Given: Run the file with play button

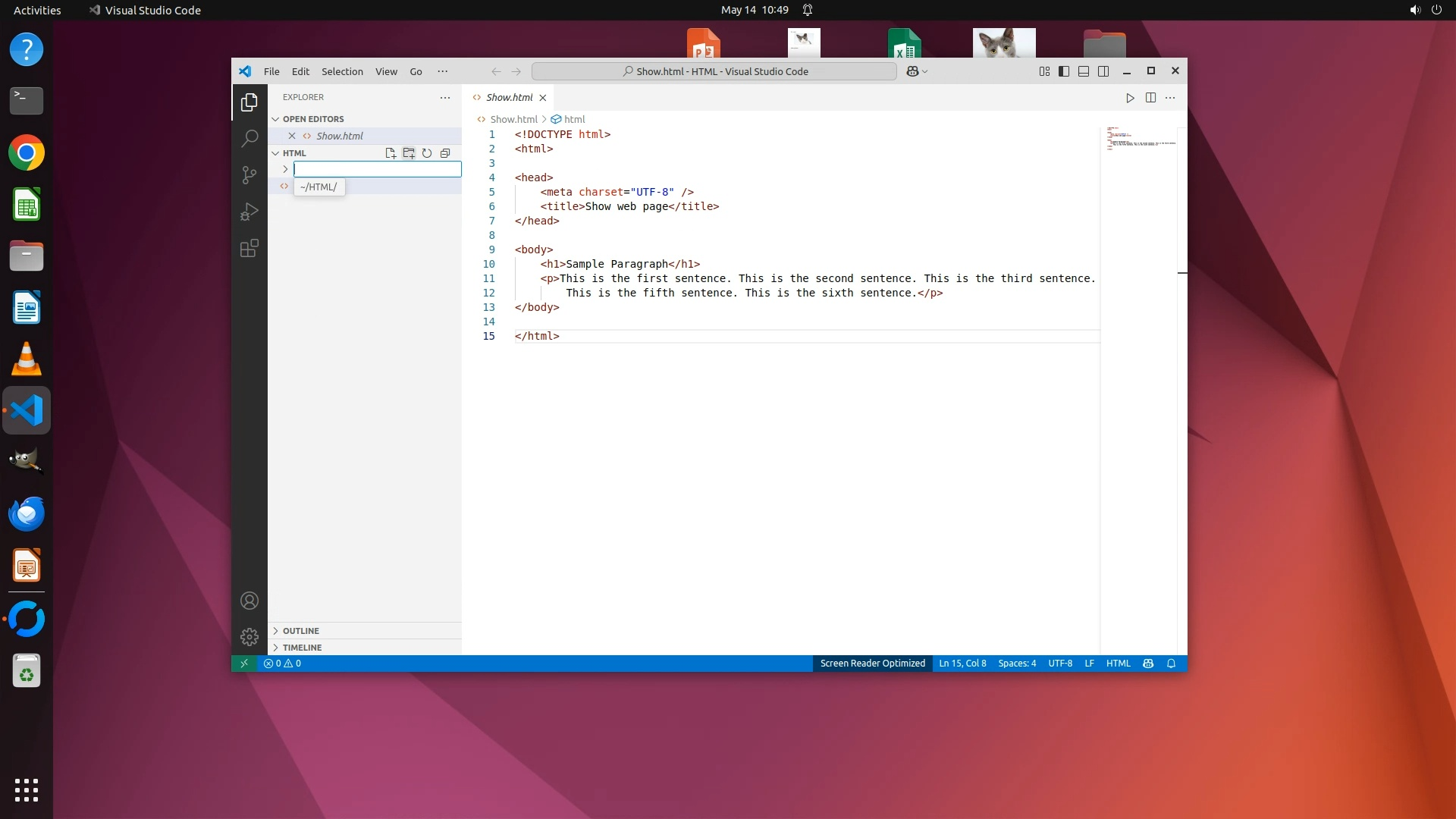Looking at the screenshot, I should point(1130,98).
